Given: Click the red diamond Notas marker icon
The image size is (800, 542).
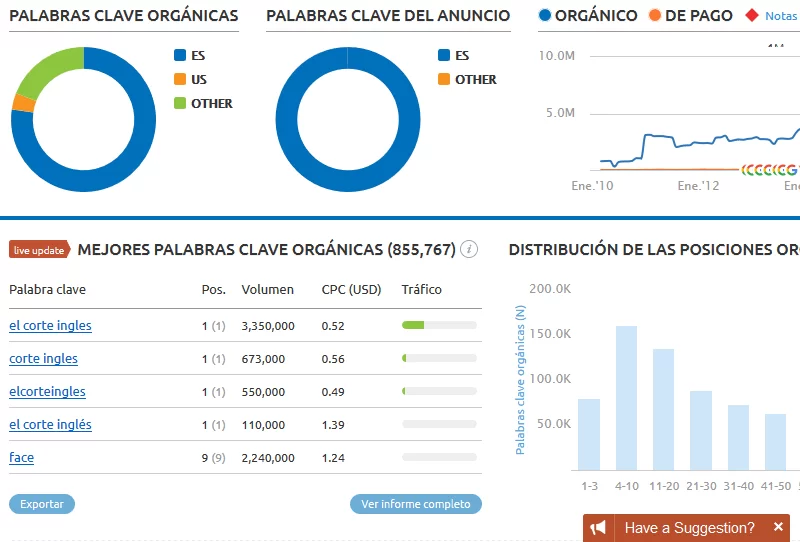Looking at the screenshot, I should tap(752, 16).
